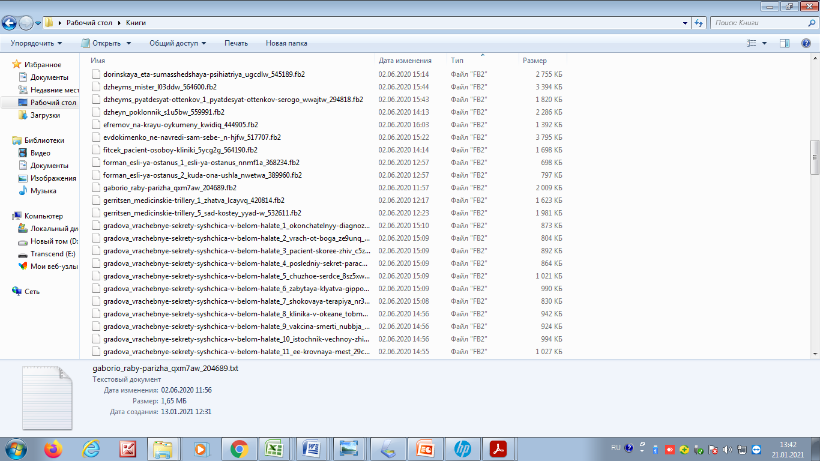Click the help question mark icon

click(x=808, y=44)
